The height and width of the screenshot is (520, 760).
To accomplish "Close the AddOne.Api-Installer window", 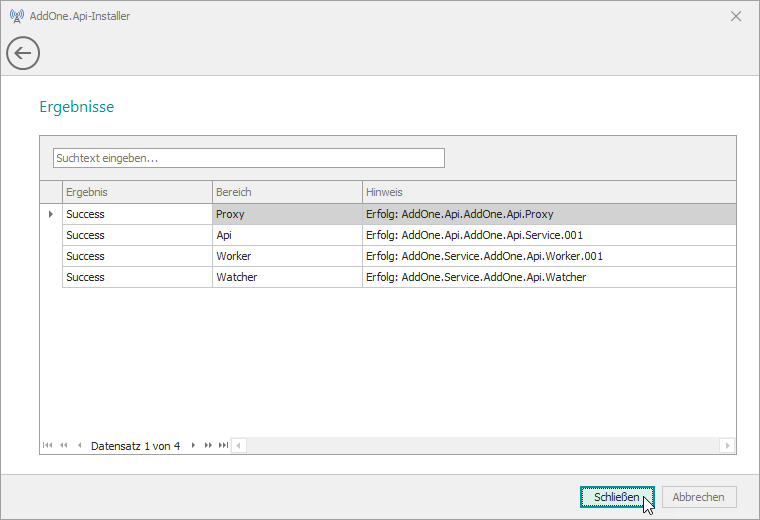I will click(x=736, y=16).
